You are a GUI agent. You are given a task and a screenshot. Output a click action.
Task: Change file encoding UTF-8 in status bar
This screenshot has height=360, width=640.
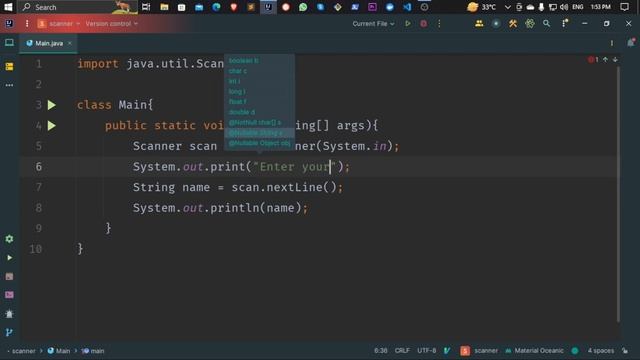pos(427,351)
